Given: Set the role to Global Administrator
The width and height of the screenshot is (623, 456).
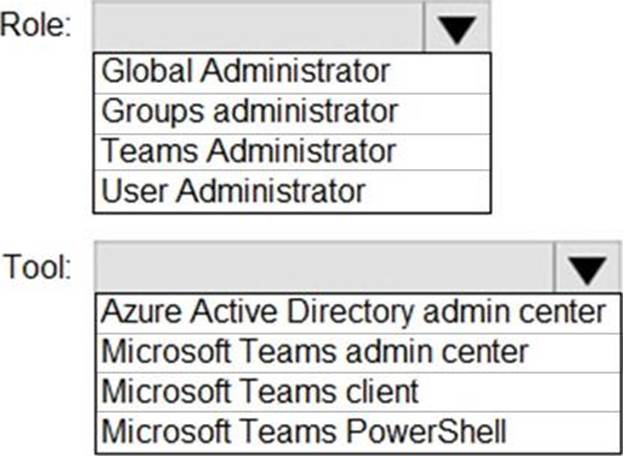Looking at the screenshot, I should 246,71.
